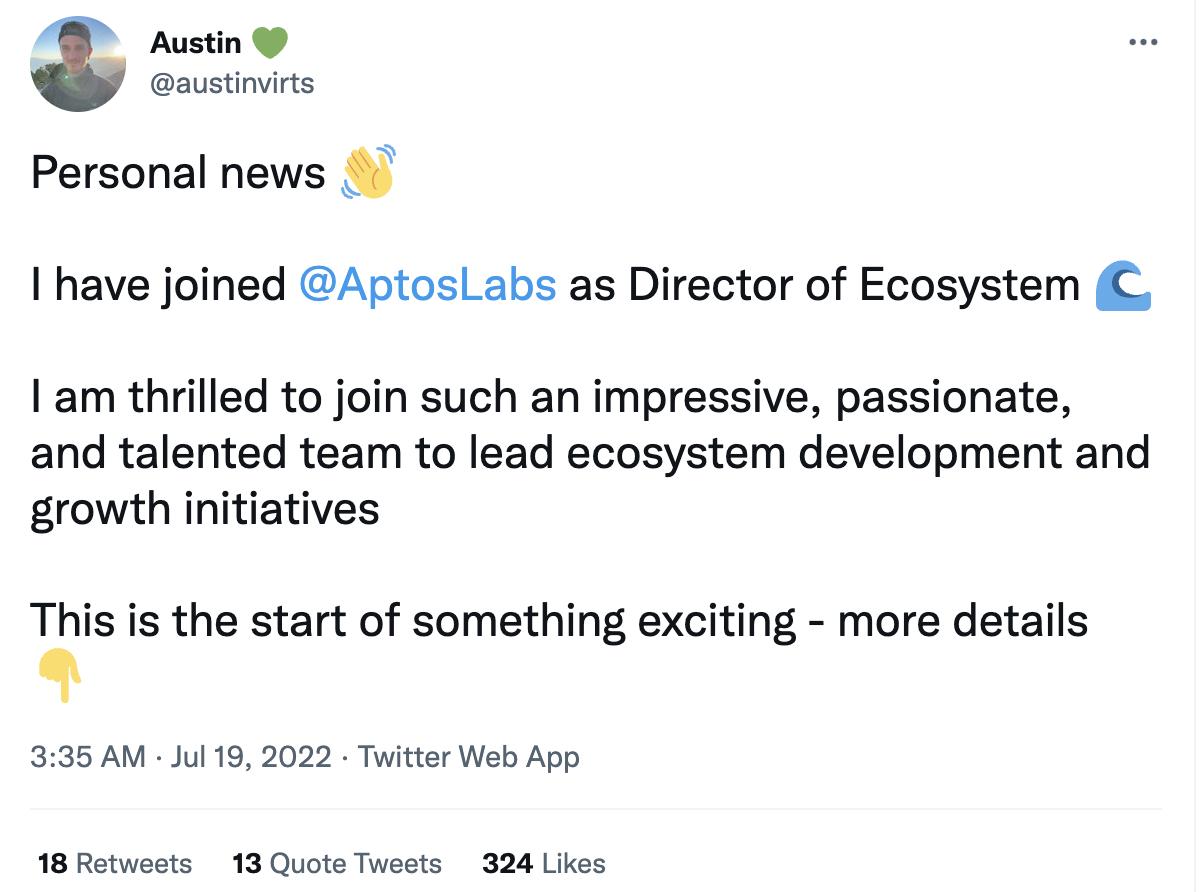Screen dimensions: 1202x892
Task: Click Austin's profile picture
Action: coord(78,63)
